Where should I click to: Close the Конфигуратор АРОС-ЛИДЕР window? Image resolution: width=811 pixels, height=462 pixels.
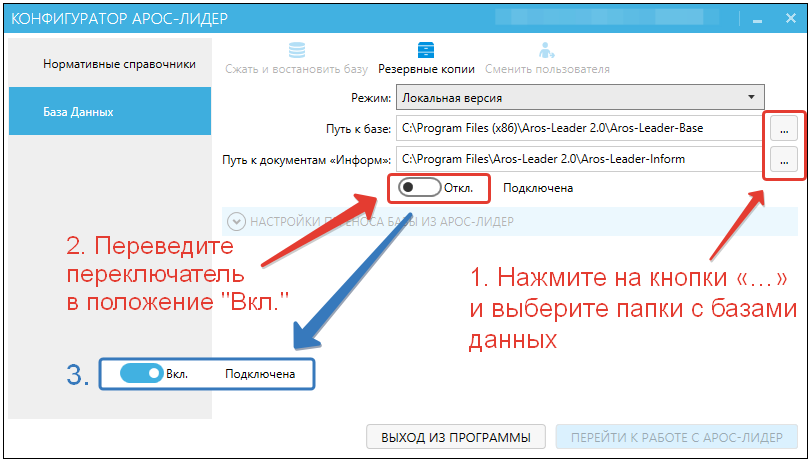(x=790, y=19)
